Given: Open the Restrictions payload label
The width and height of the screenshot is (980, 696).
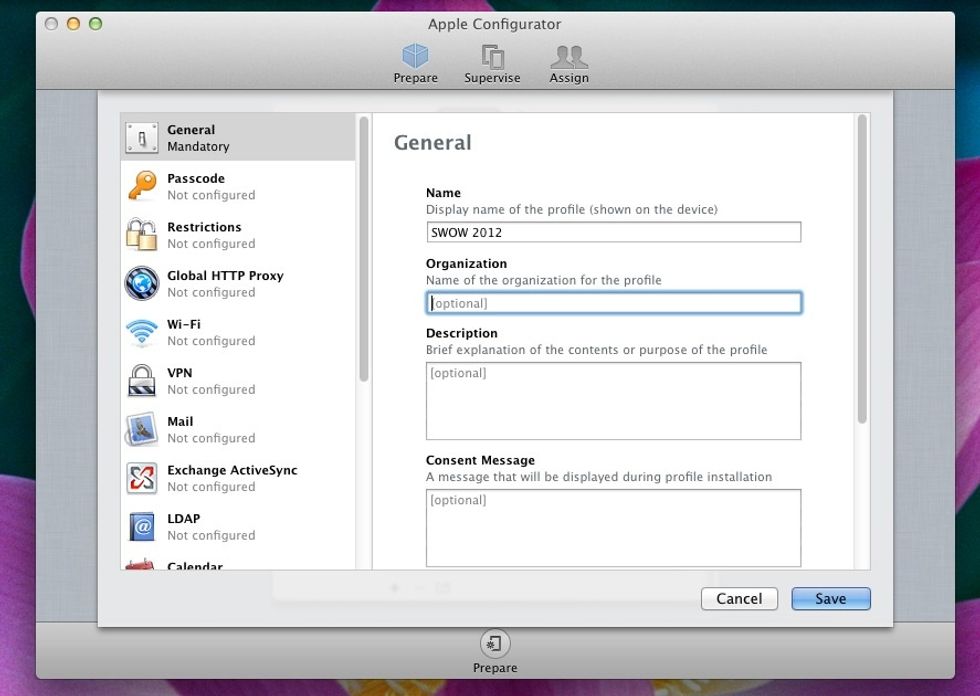Looking at the screenshot, I should (204, 227).
